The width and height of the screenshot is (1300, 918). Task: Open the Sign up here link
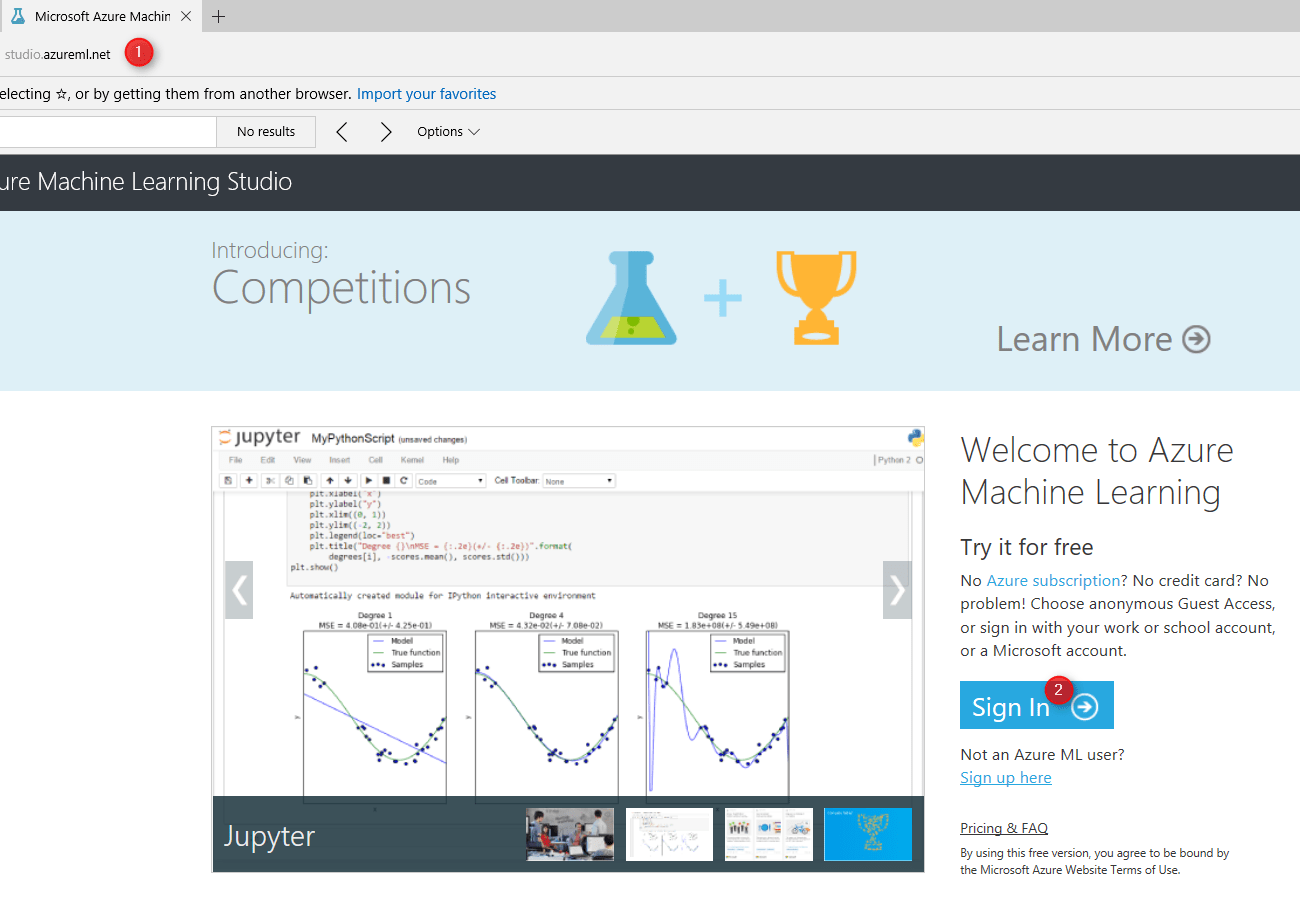(x=1005, y=777)
